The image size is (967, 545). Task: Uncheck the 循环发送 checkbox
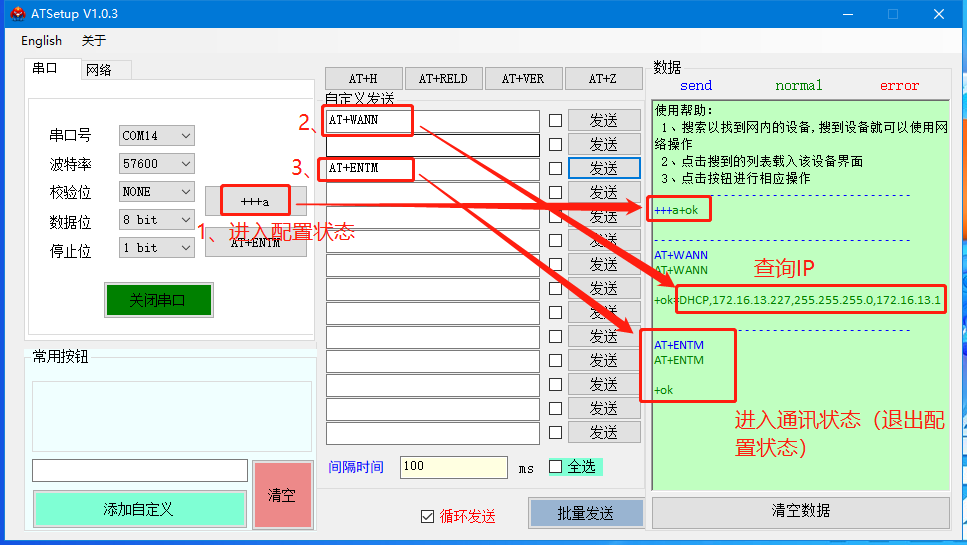[428, 516]
